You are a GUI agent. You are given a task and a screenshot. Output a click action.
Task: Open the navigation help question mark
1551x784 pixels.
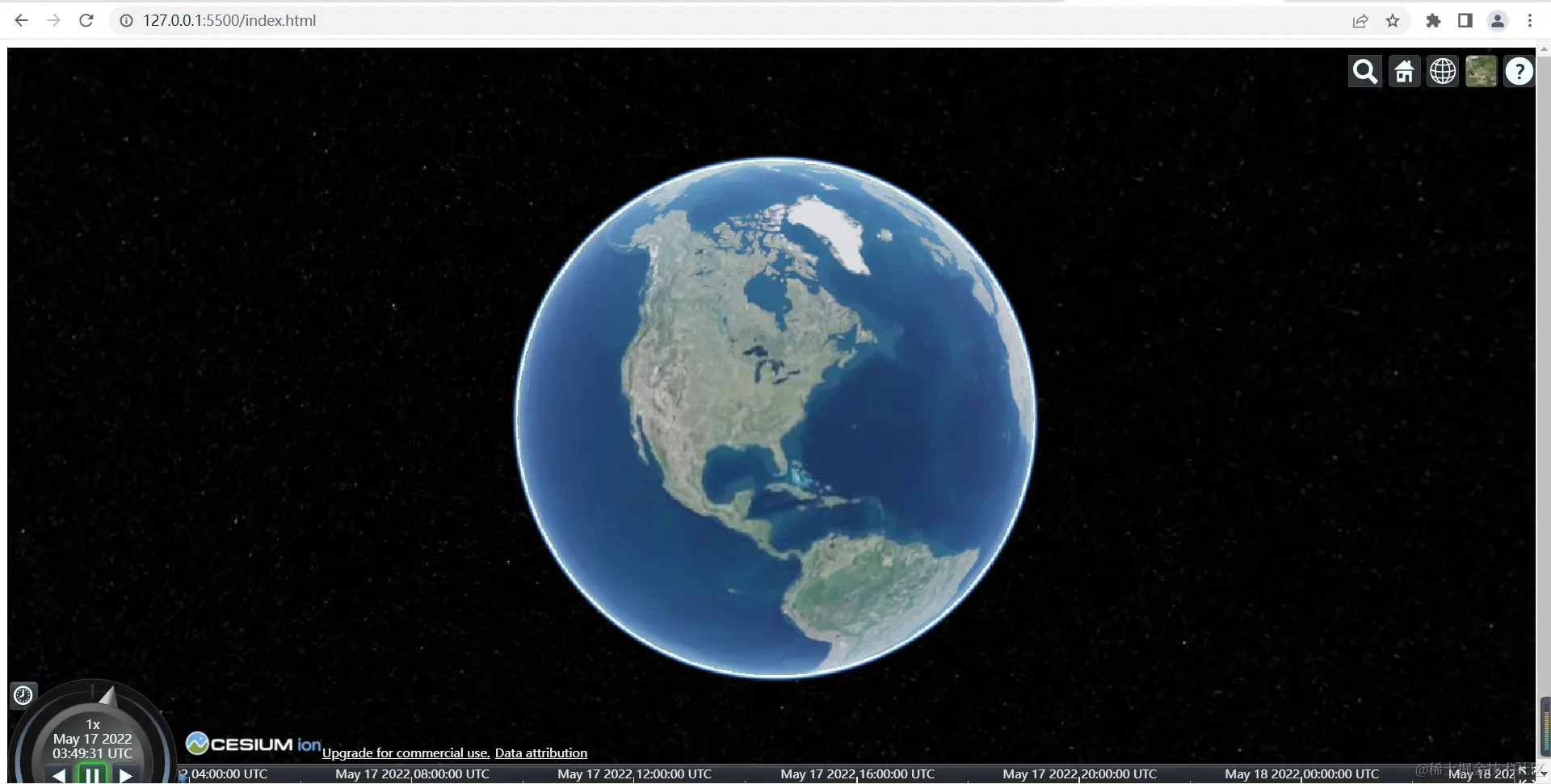pos(1519,72)
